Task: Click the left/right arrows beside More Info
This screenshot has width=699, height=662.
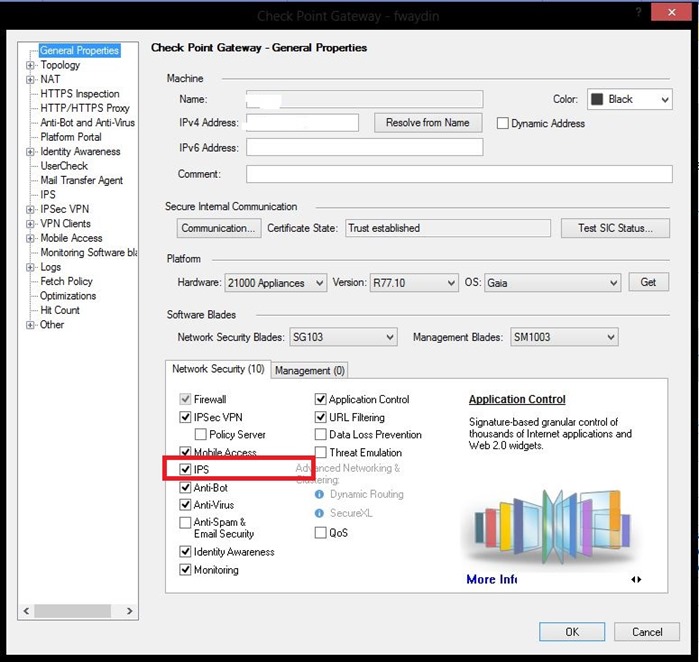Action: [x=636, y=579]
